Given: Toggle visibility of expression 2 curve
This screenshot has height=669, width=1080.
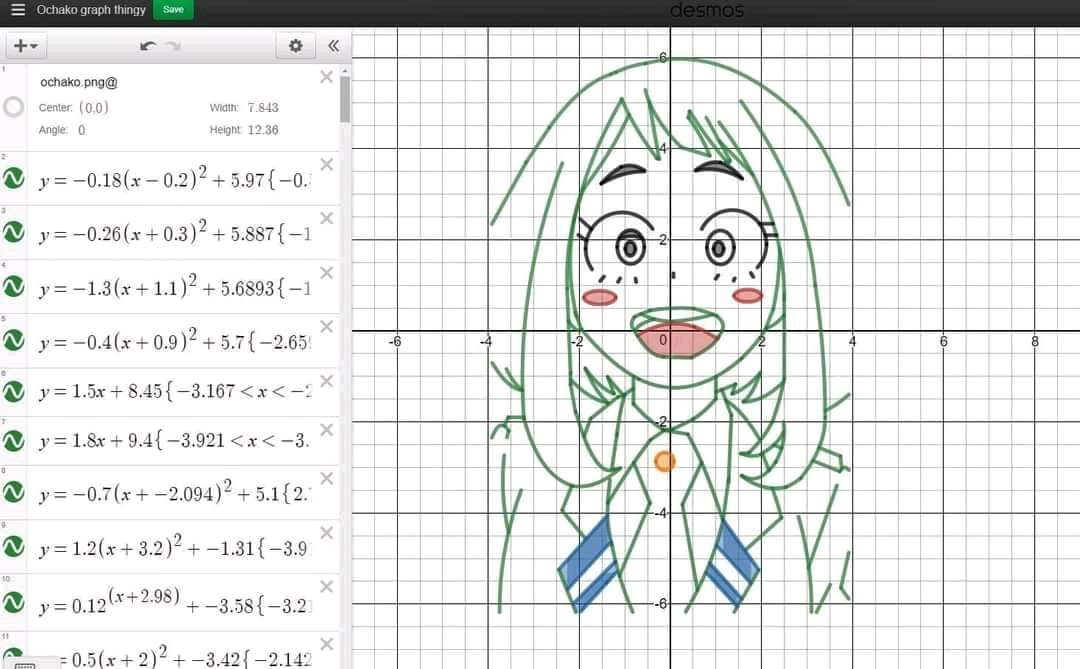Looking at the screenshot, I should tap(13, 178).
